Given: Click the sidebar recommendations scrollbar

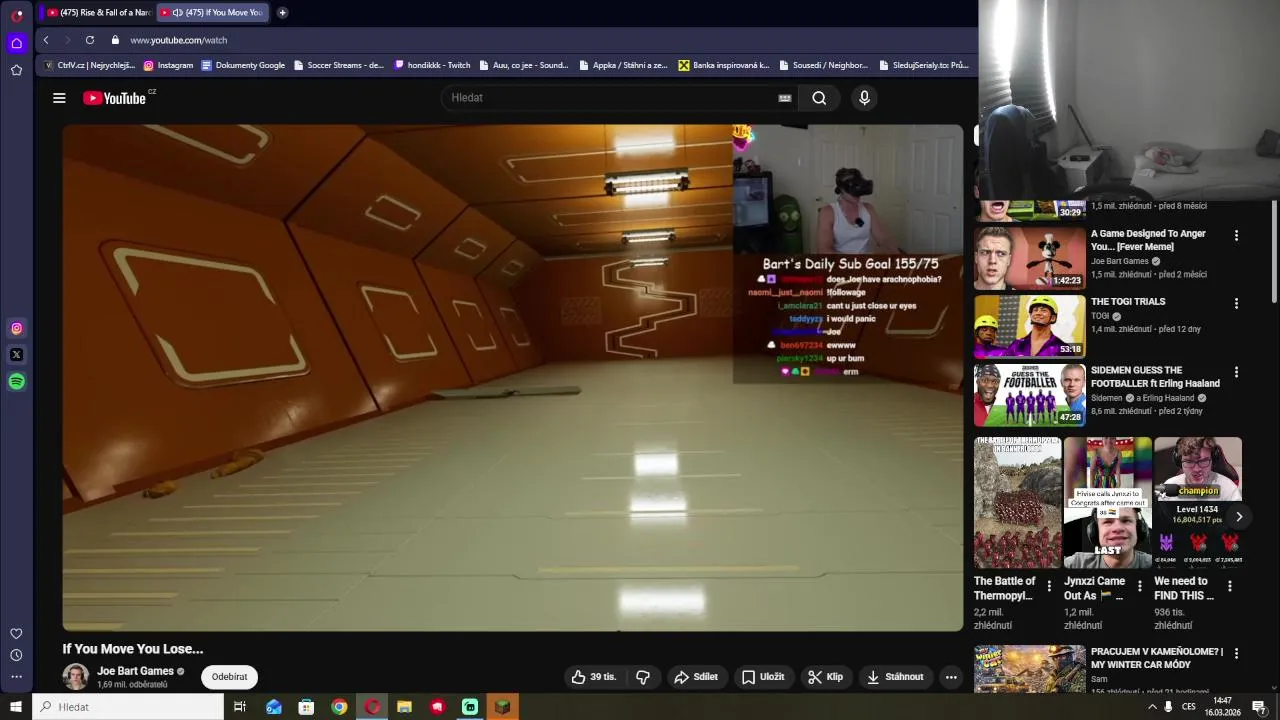Looking at the screenshot, I should (x=1275, y=250).
